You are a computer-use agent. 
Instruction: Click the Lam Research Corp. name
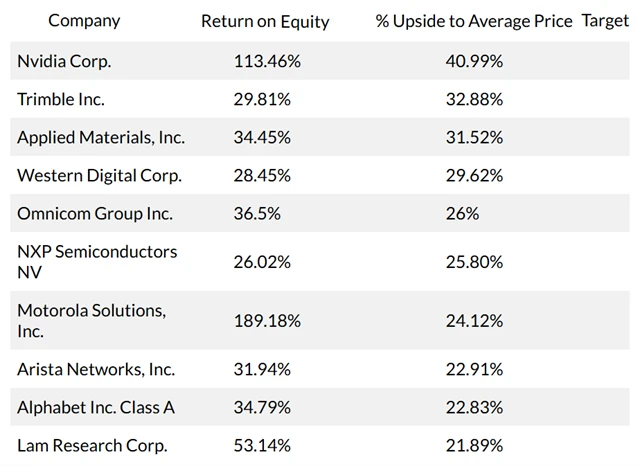(92, 445)
